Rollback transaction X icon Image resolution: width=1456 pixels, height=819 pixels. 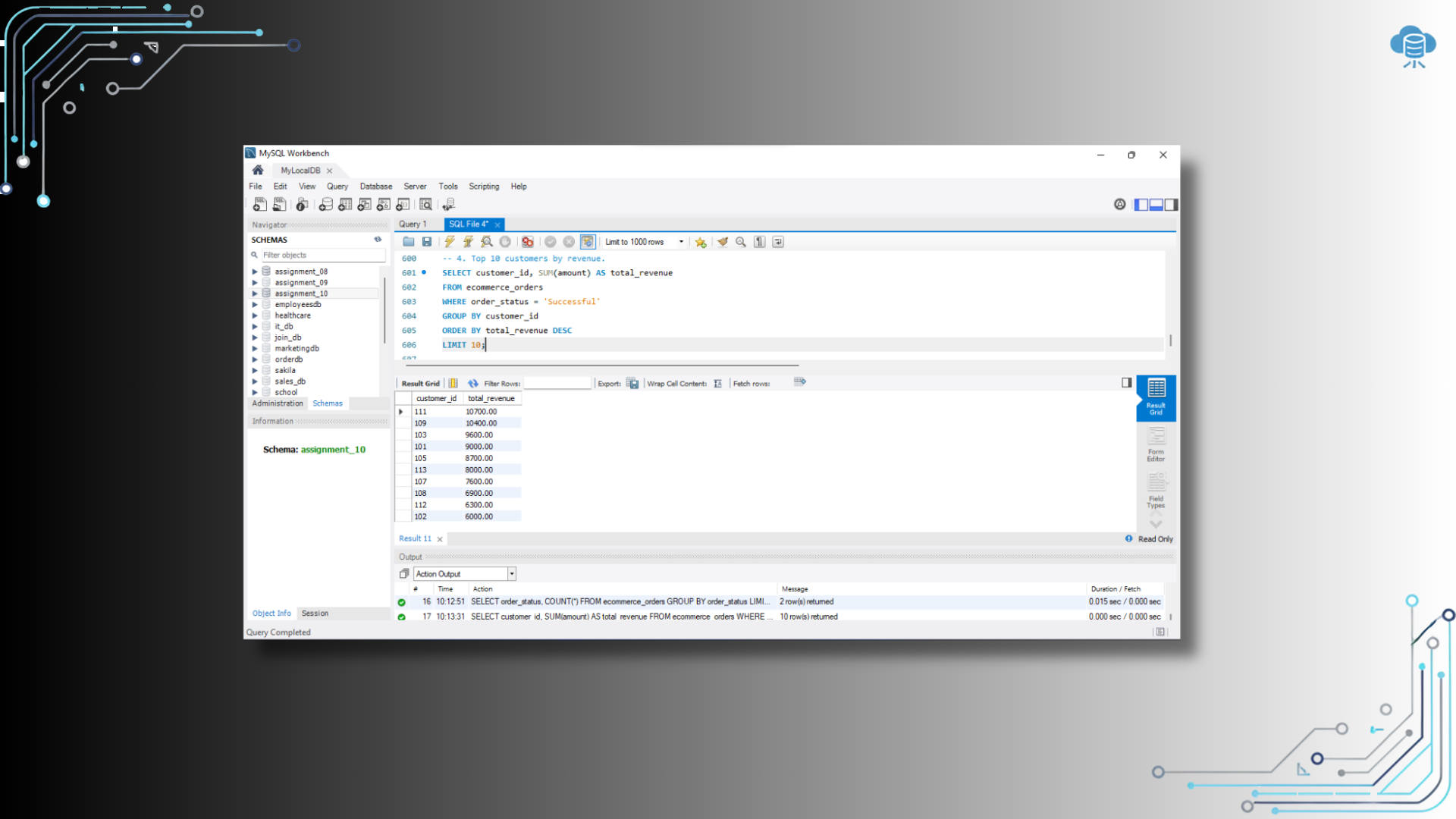point(569,242)
